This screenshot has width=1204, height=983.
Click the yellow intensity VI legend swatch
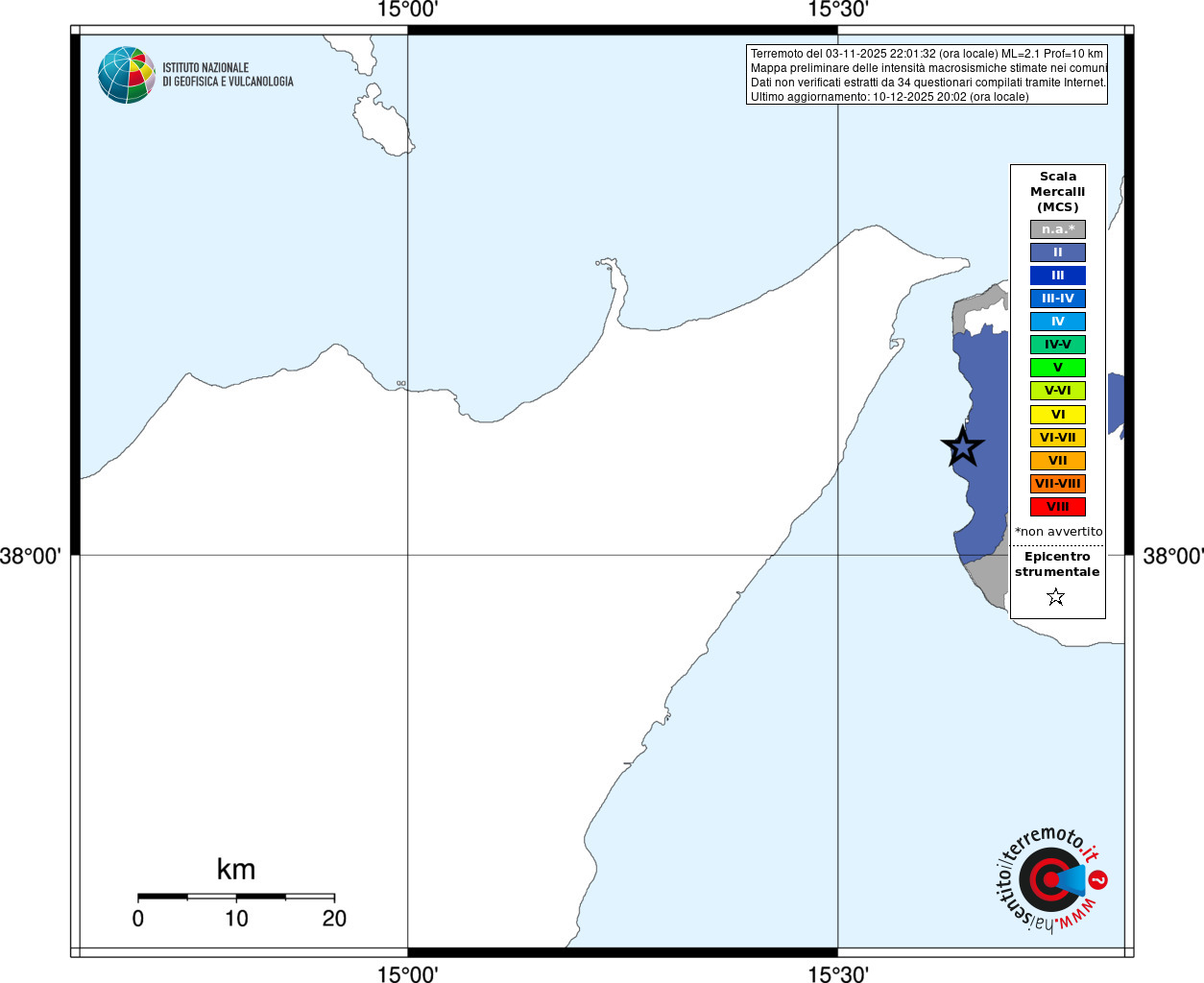tap(1058, 415)
